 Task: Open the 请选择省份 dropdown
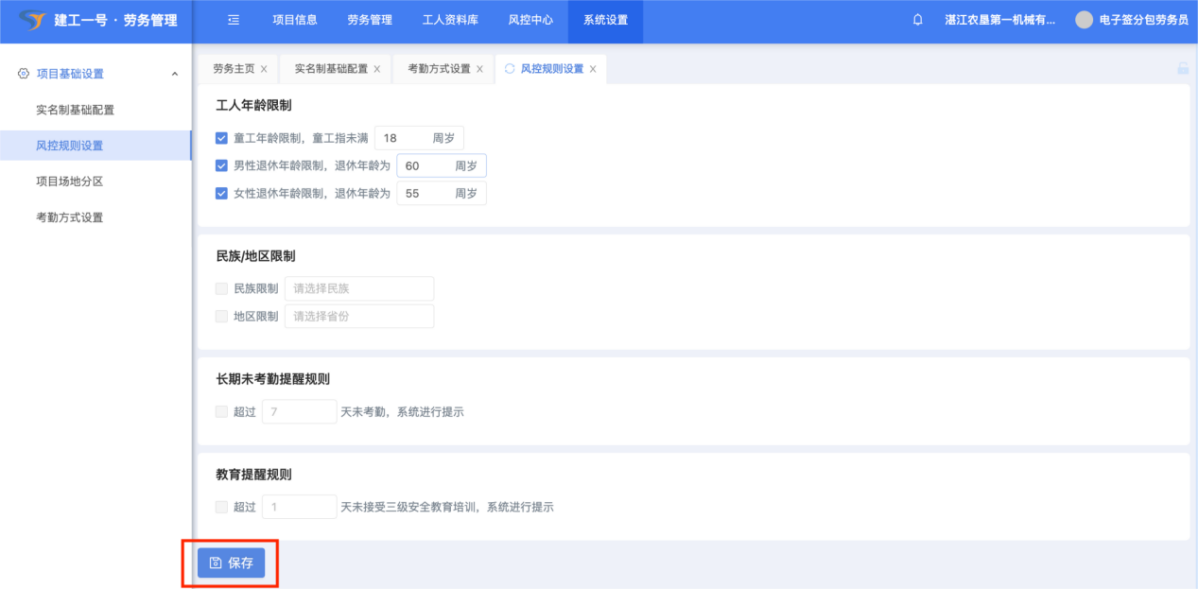point(359,317)
